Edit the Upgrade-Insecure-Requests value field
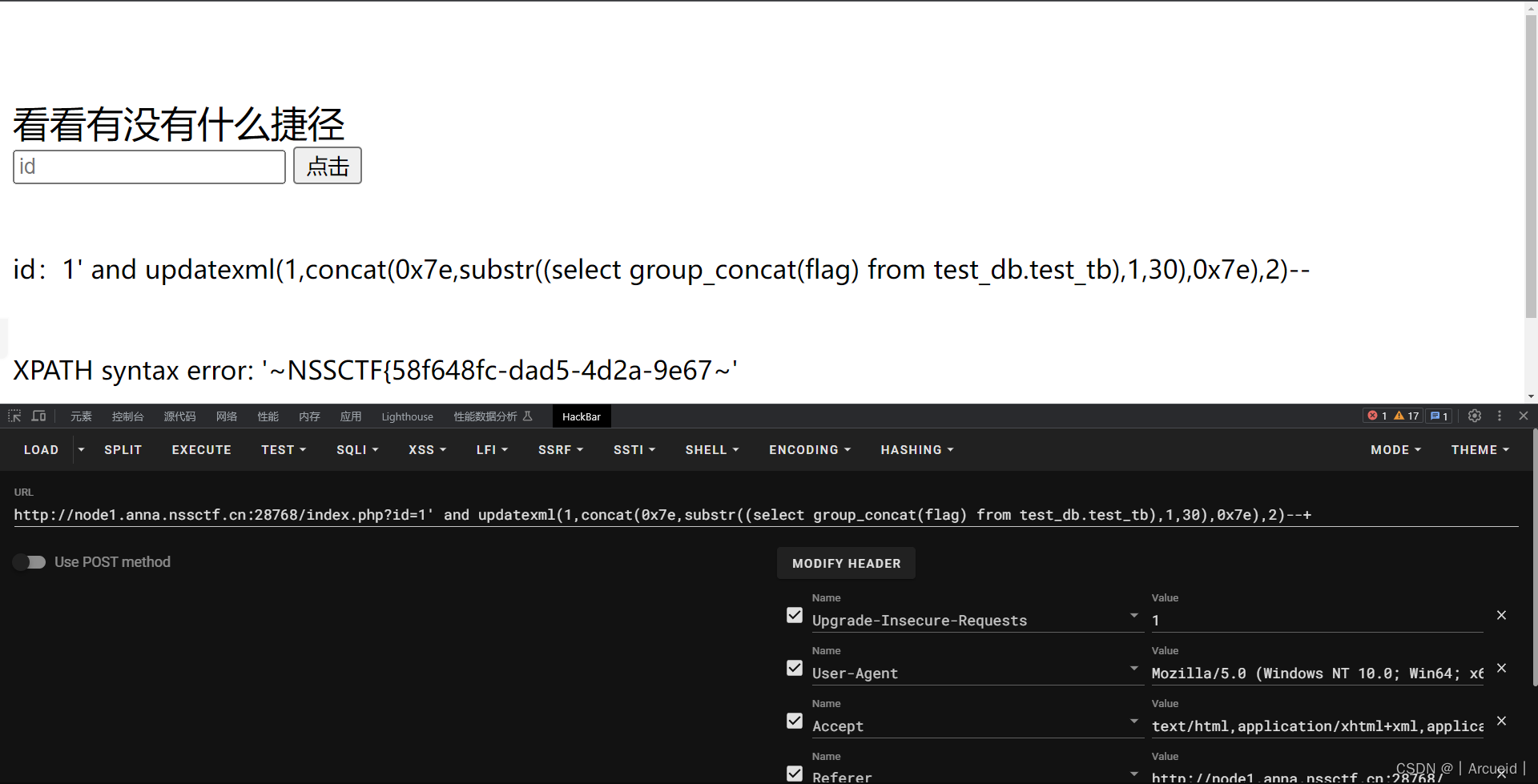Viewport: 1538px width, 784px height. coord(1317,621)
